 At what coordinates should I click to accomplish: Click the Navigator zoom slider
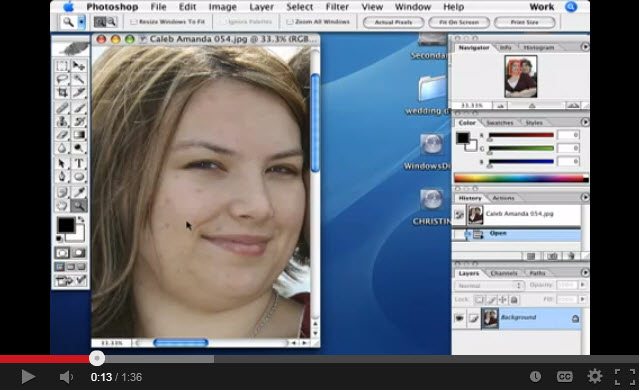click(532, 106)
